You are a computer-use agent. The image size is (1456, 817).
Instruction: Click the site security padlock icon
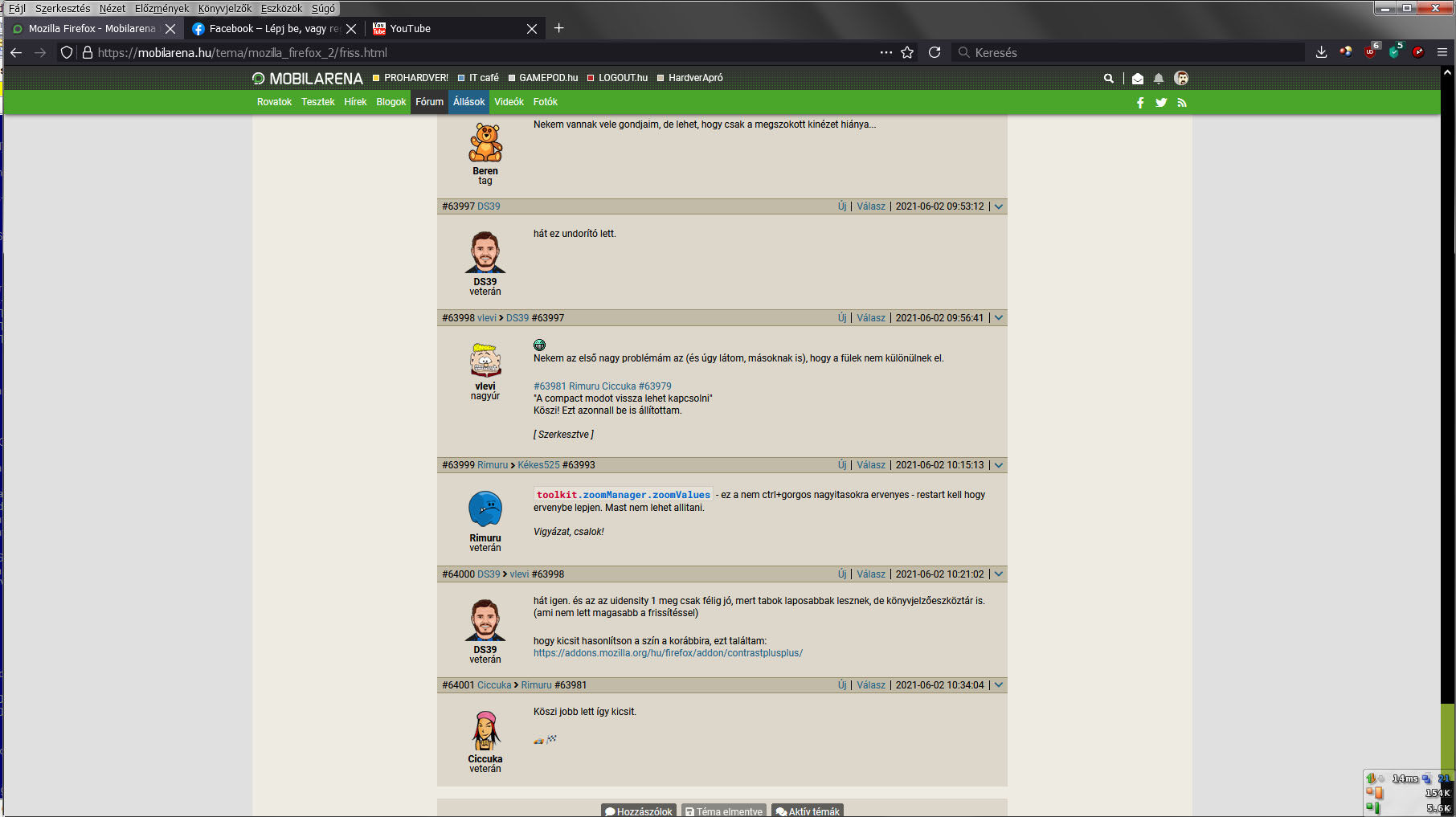pyautogui.click(x=88, y=52)
